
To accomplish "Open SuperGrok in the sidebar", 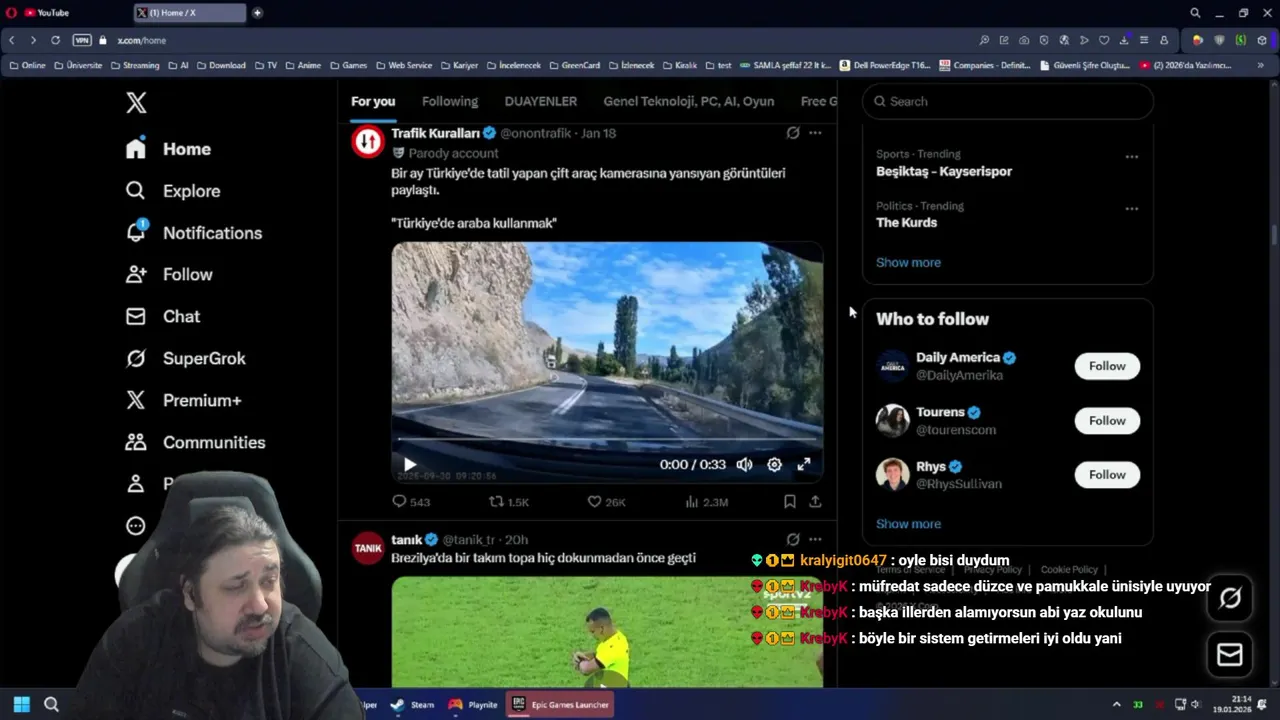I will tap(185, 358).
